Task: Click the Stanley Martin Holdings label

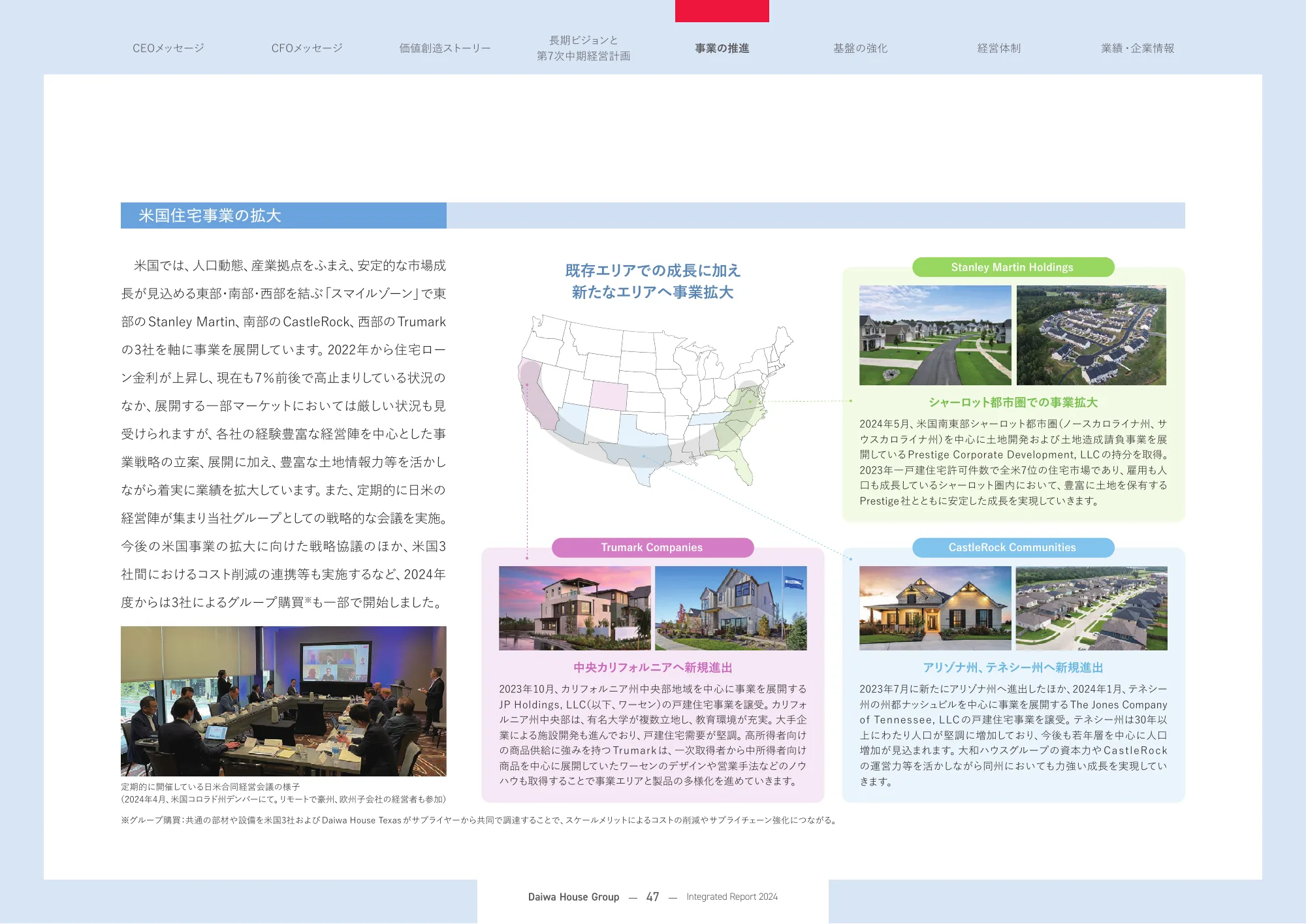Action: [1012, 267]
